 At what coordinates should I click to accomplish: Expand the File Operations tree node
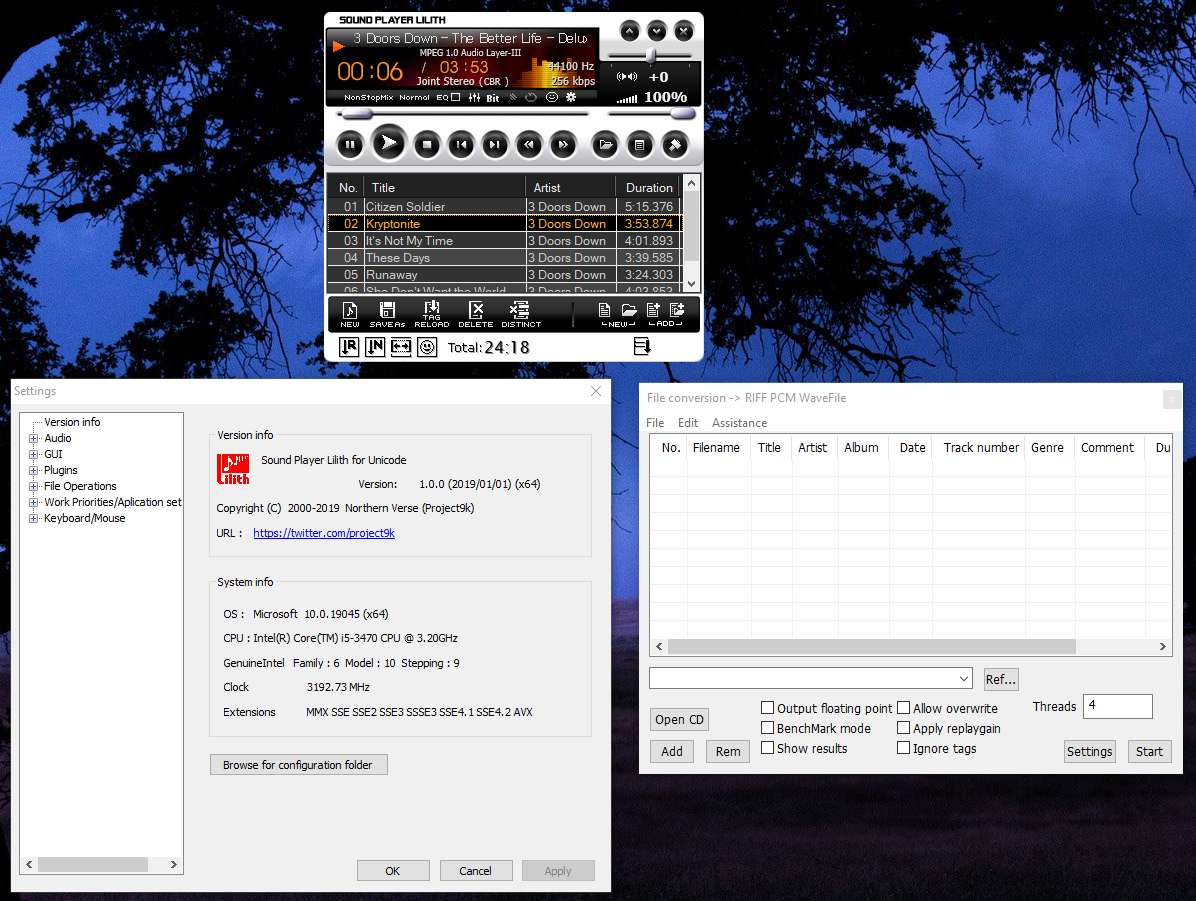[34, 486]
